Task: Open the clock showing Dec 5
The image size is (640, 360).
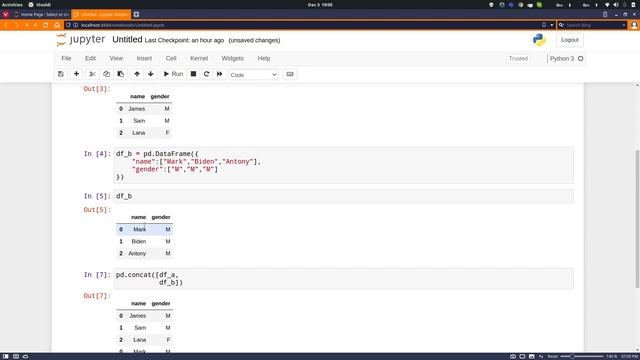Action: coord(320,5)
